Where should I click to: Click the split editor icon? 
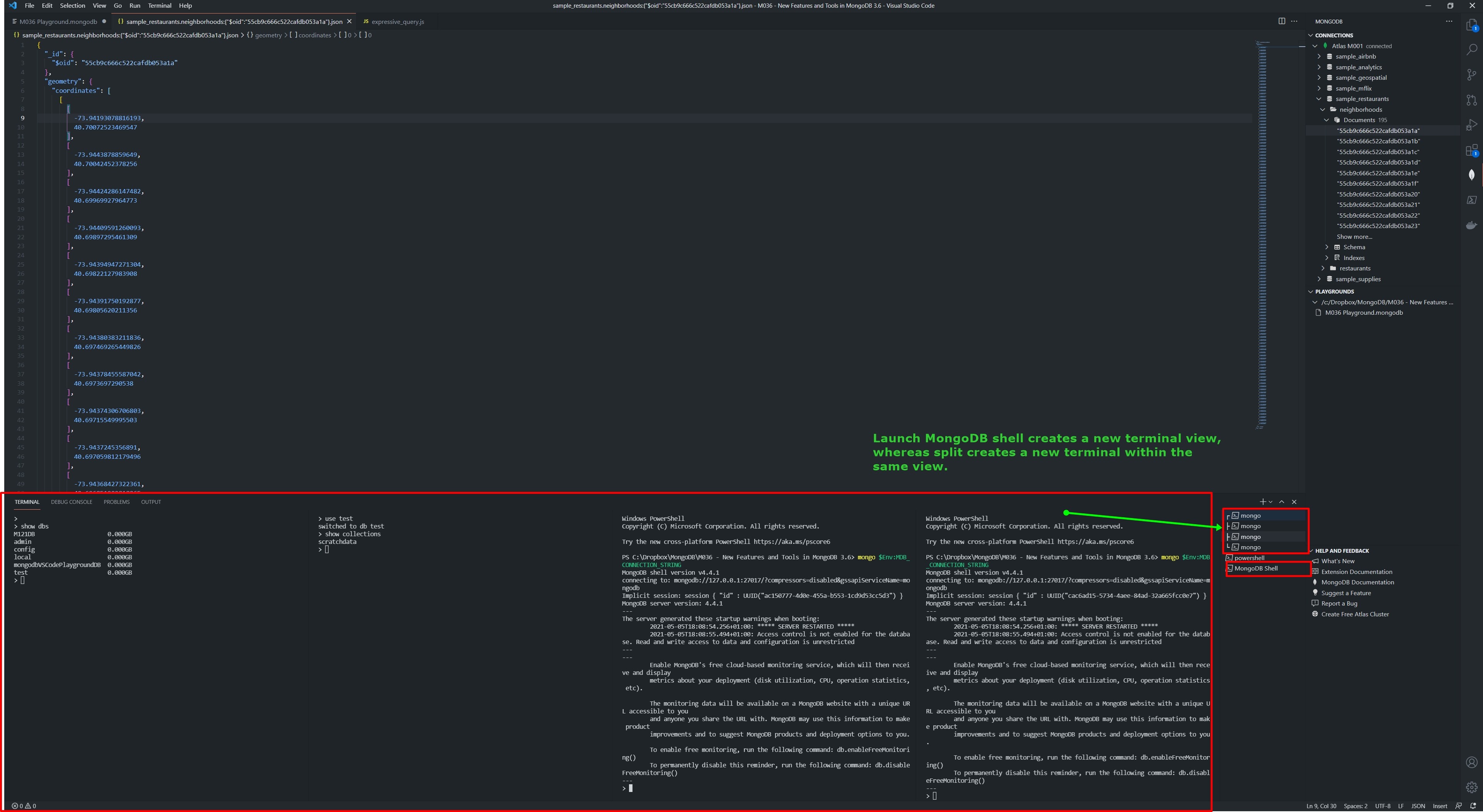click(1282, 21)
